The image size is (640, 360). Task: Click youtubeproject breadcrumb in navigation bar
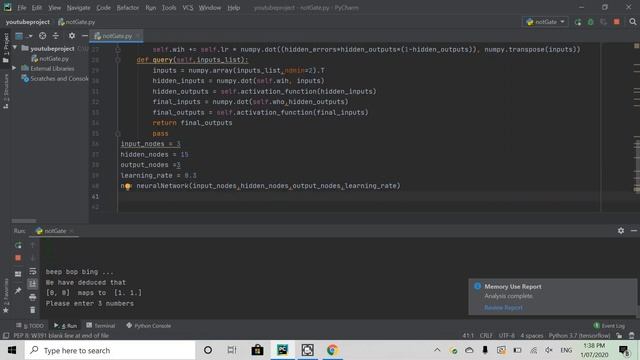(28, 22)
